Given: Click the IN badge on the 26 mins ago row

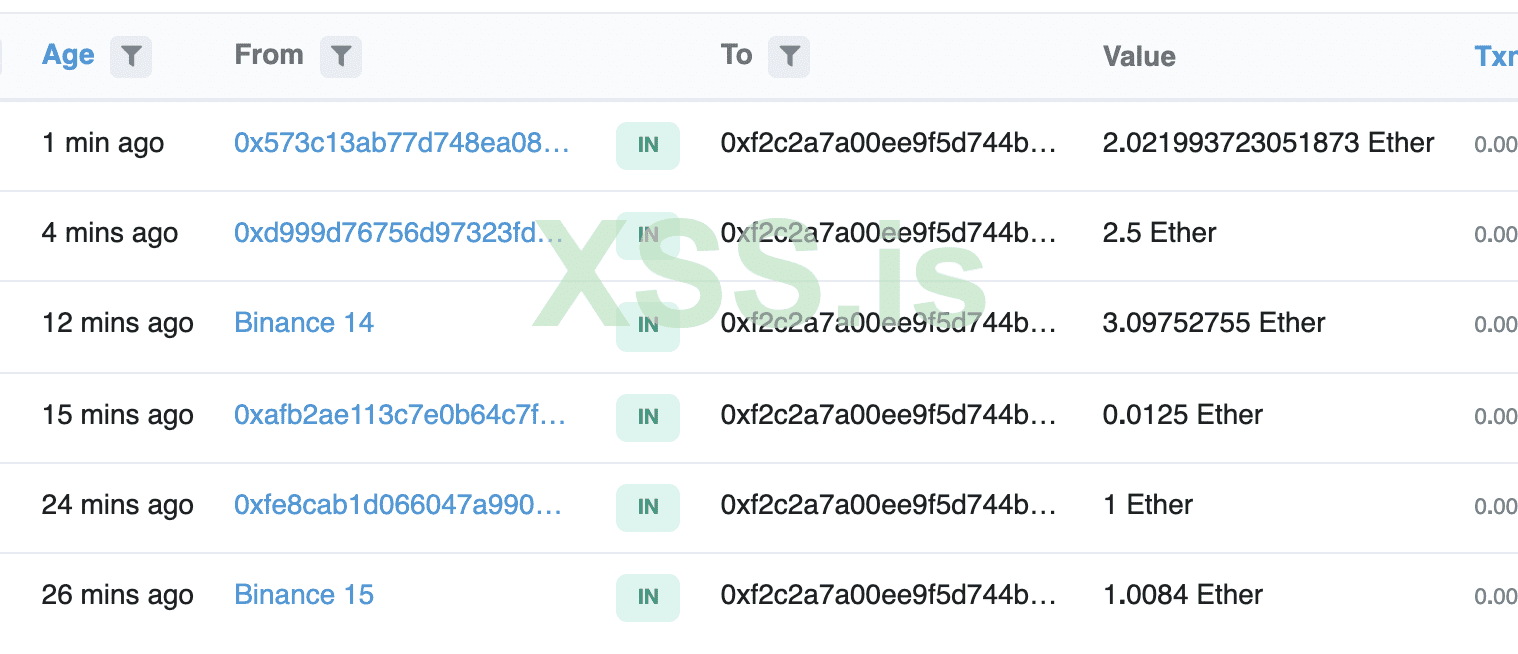Looking at the screenshot, I should tap(648, 597).
